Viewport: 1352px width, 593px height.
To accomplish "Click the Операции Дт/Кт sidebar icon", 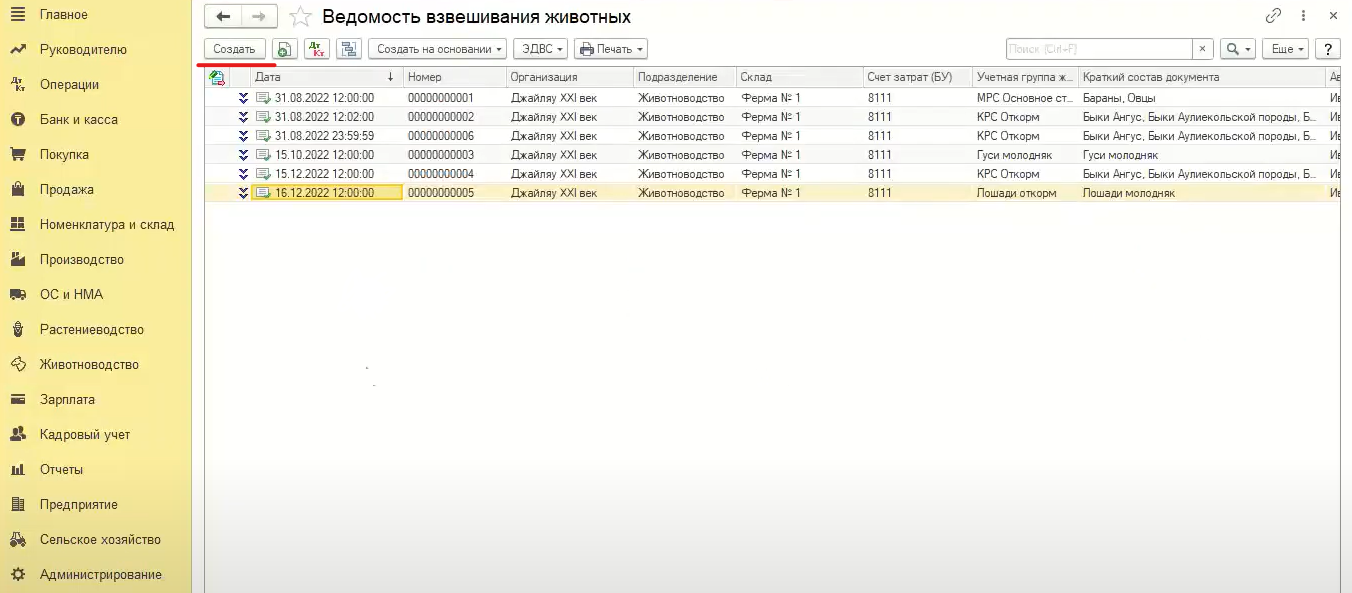I will tap(18, 85).
